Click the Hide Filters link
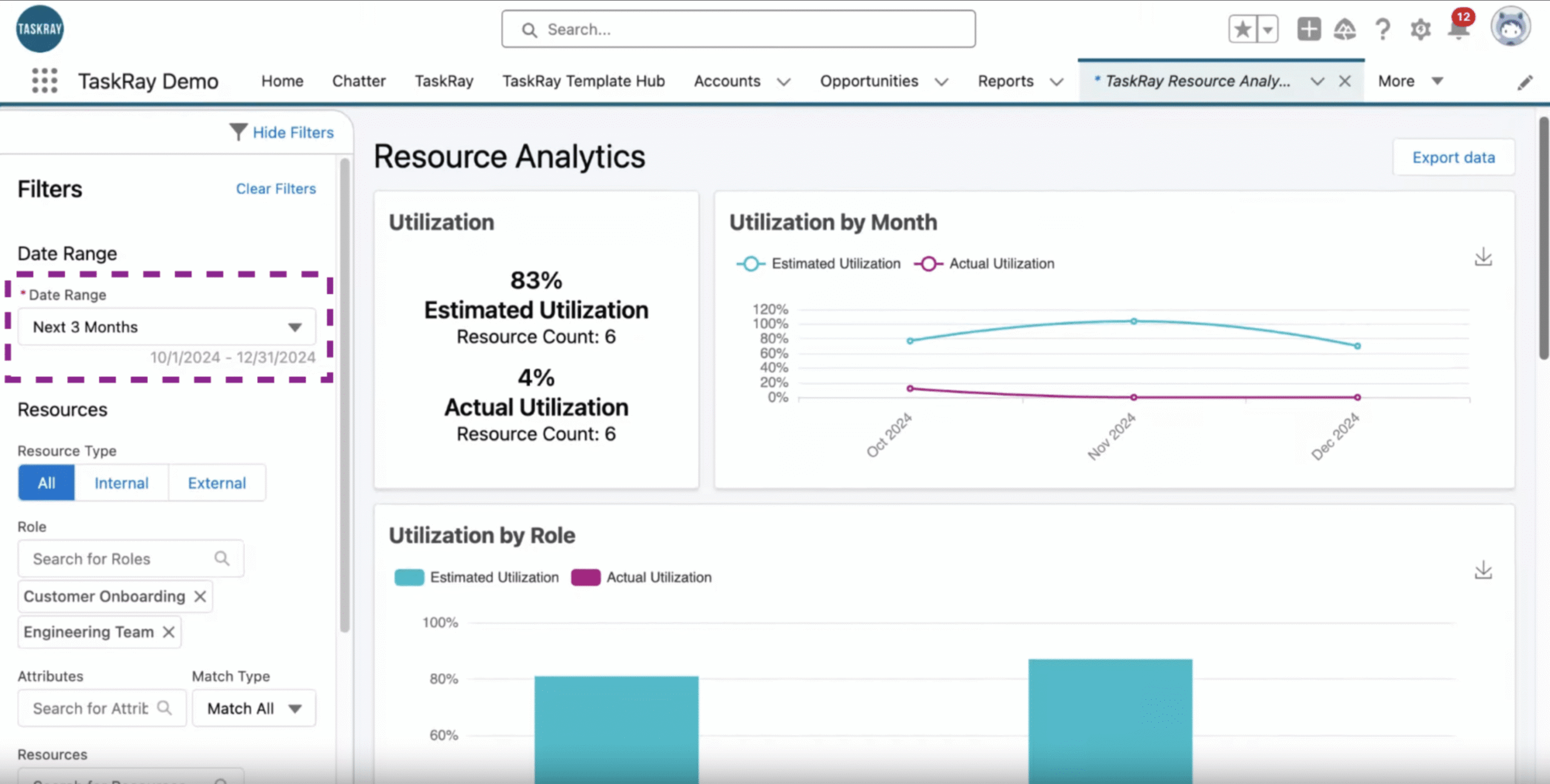The width and height of the screenshot is (1550, 784). pyautogui.click(x=293, y=132)
